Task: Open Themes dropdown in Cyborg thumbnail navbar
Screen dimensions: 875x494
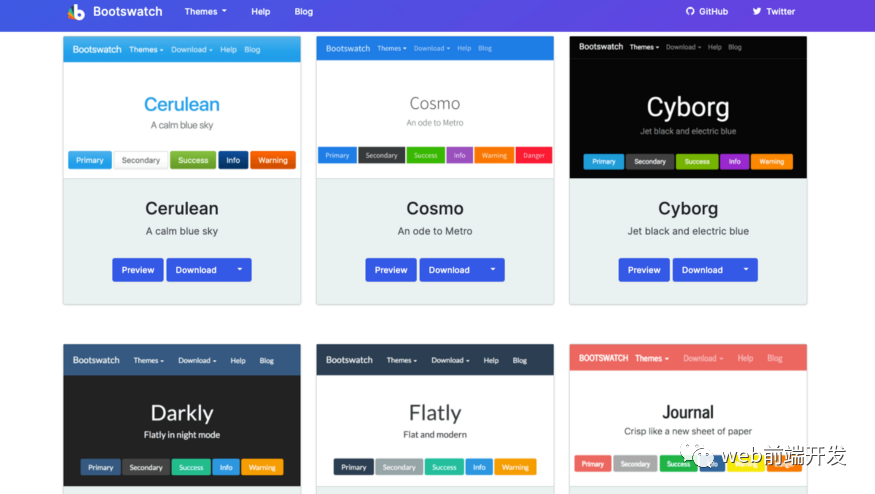Action: pos(644,47)
